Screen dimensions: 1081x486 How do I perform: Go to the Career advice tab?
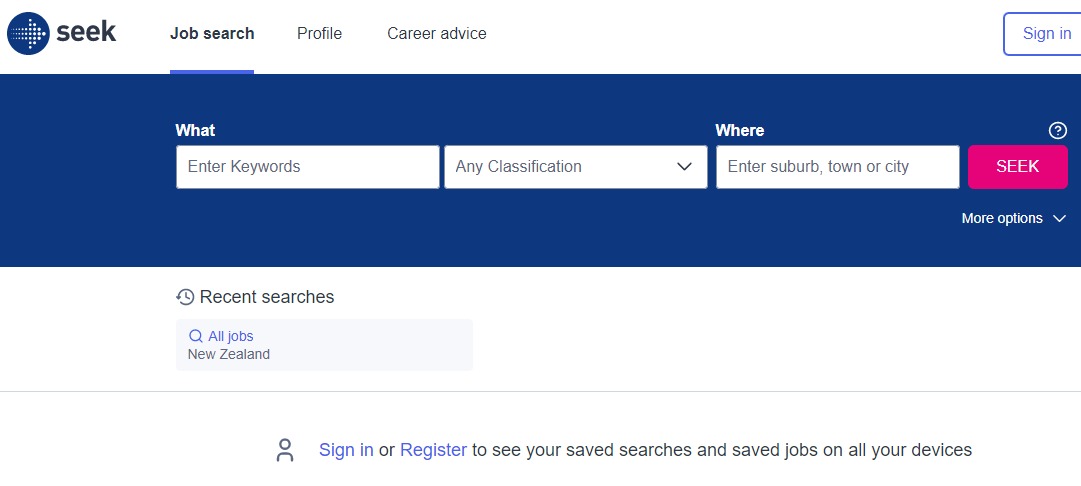click(437, 34)
